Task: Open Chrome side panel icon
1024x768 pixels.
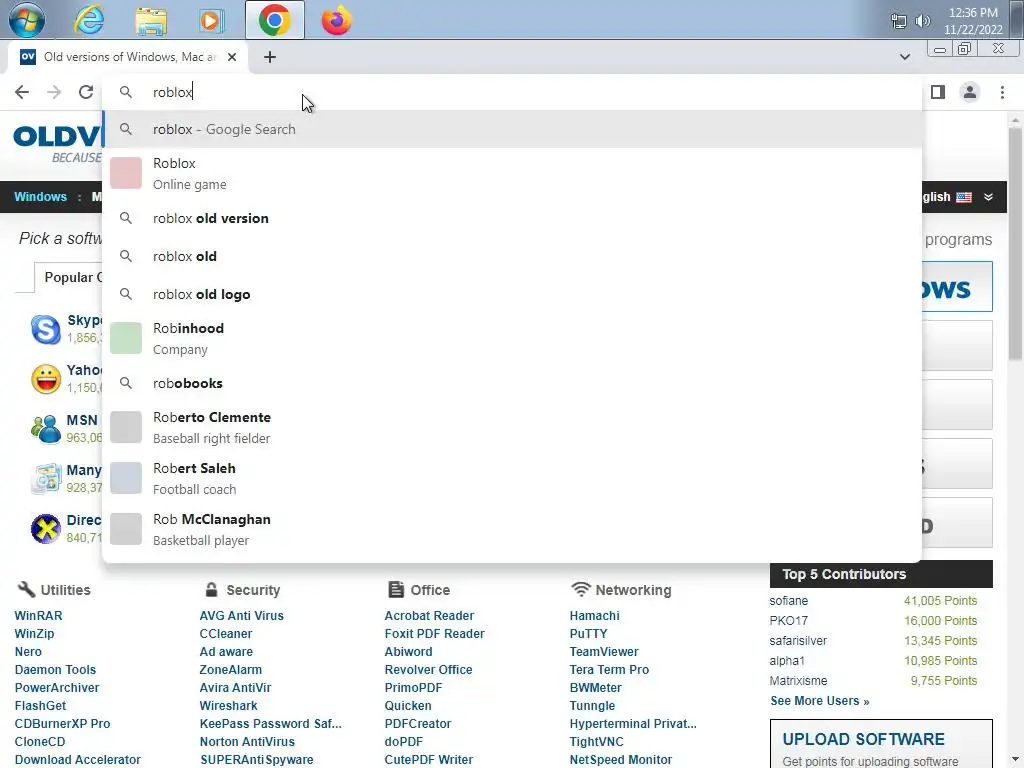Action: (x=938, y=92)
